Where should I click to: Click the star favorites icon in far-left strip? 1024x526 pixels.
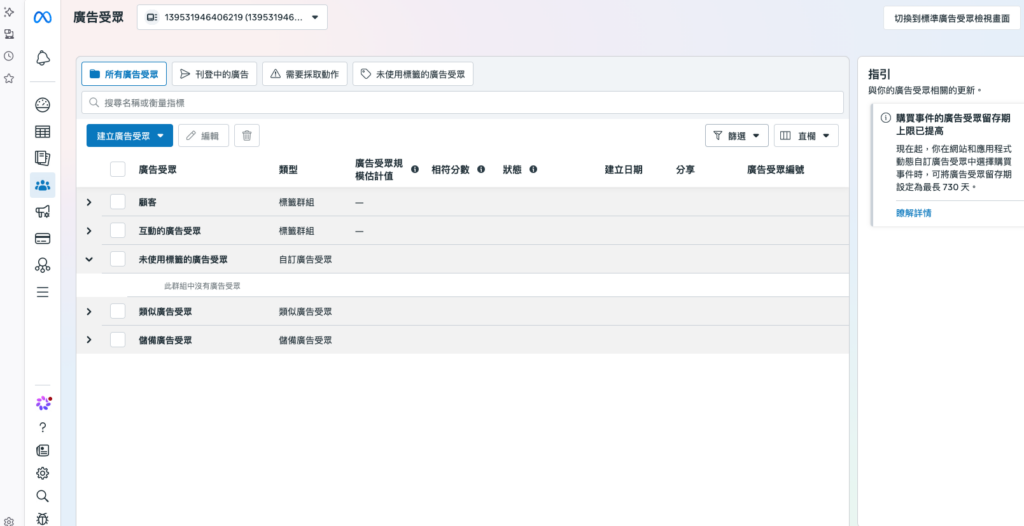[x=8, y=78]
